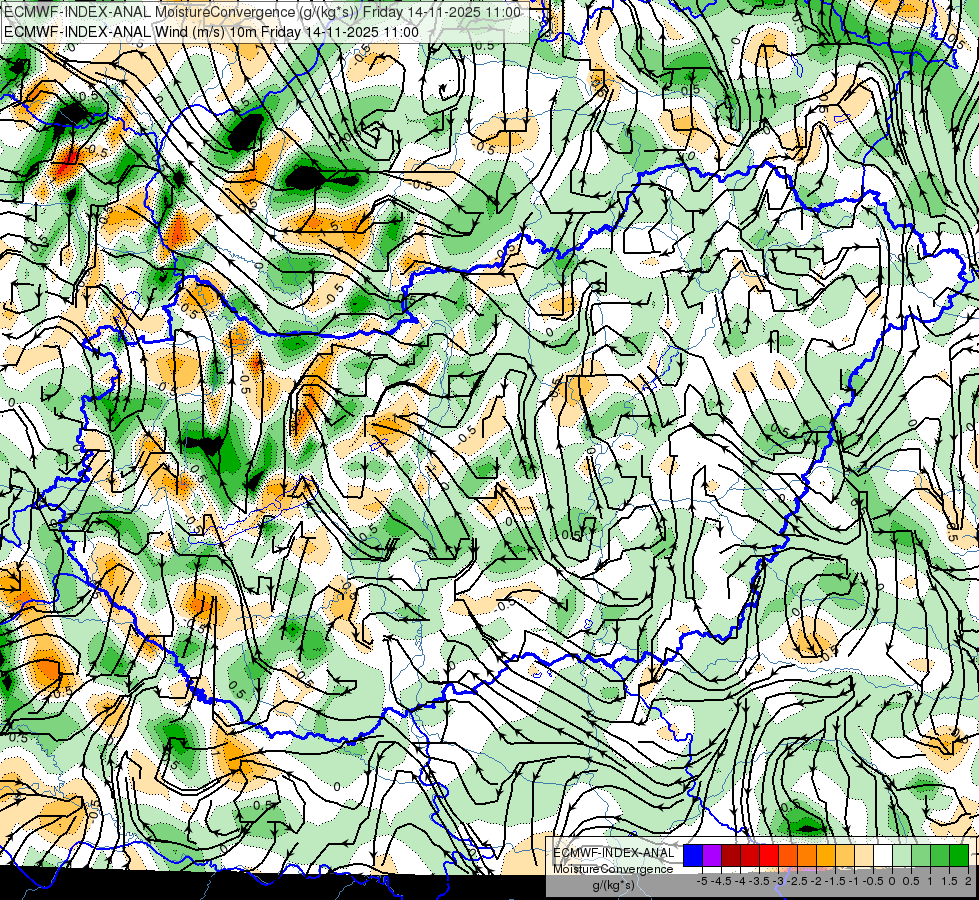Viewport: 979px width, 900px height.
Task: Select the red swatch between -4 and -3.5
Action: pyautogui.click(x=750, y=855)
